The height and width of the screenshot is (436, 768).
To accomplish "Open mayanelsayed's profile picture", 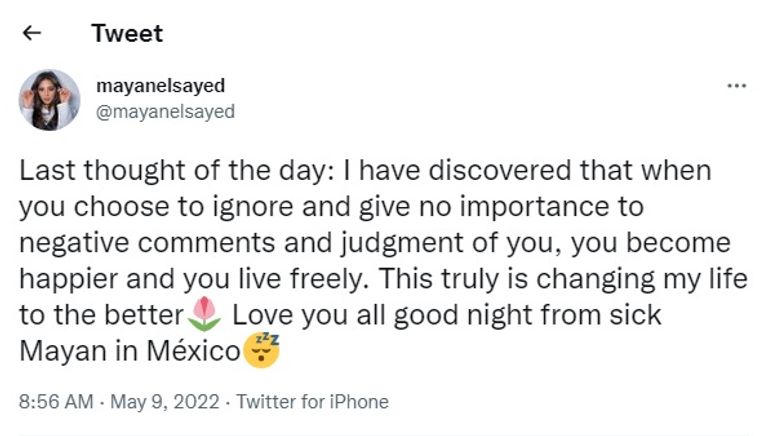I will (48, 99).
